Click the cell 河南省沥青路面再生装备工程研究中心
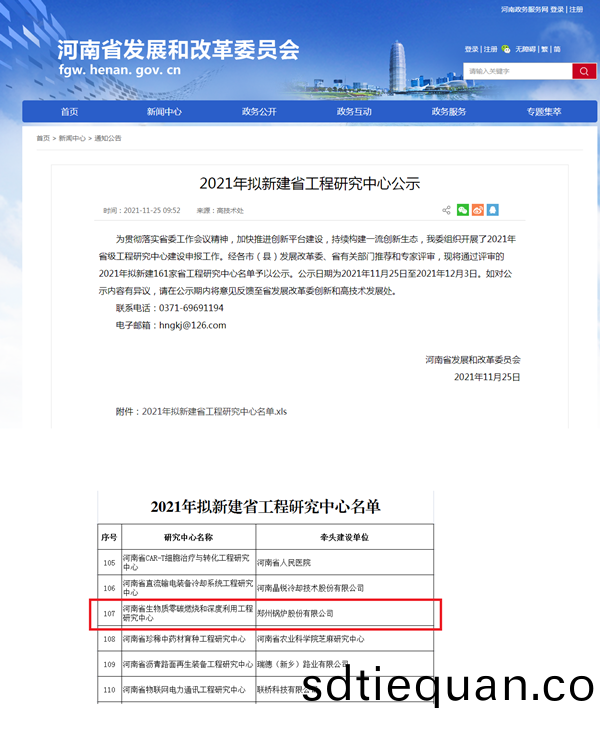This screenshot has width=600, height=730. click(188, 664)
